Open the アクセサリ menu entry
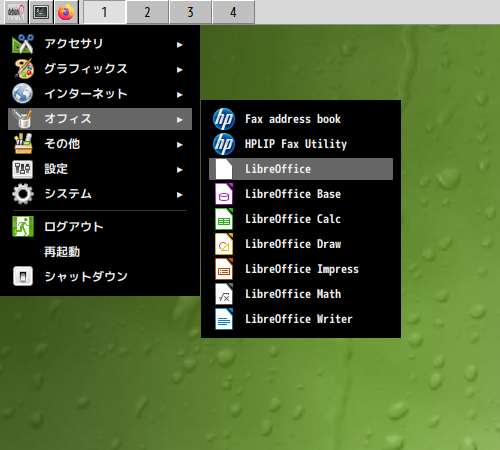This screenshot has width=500, height=450. coord(100,44)
